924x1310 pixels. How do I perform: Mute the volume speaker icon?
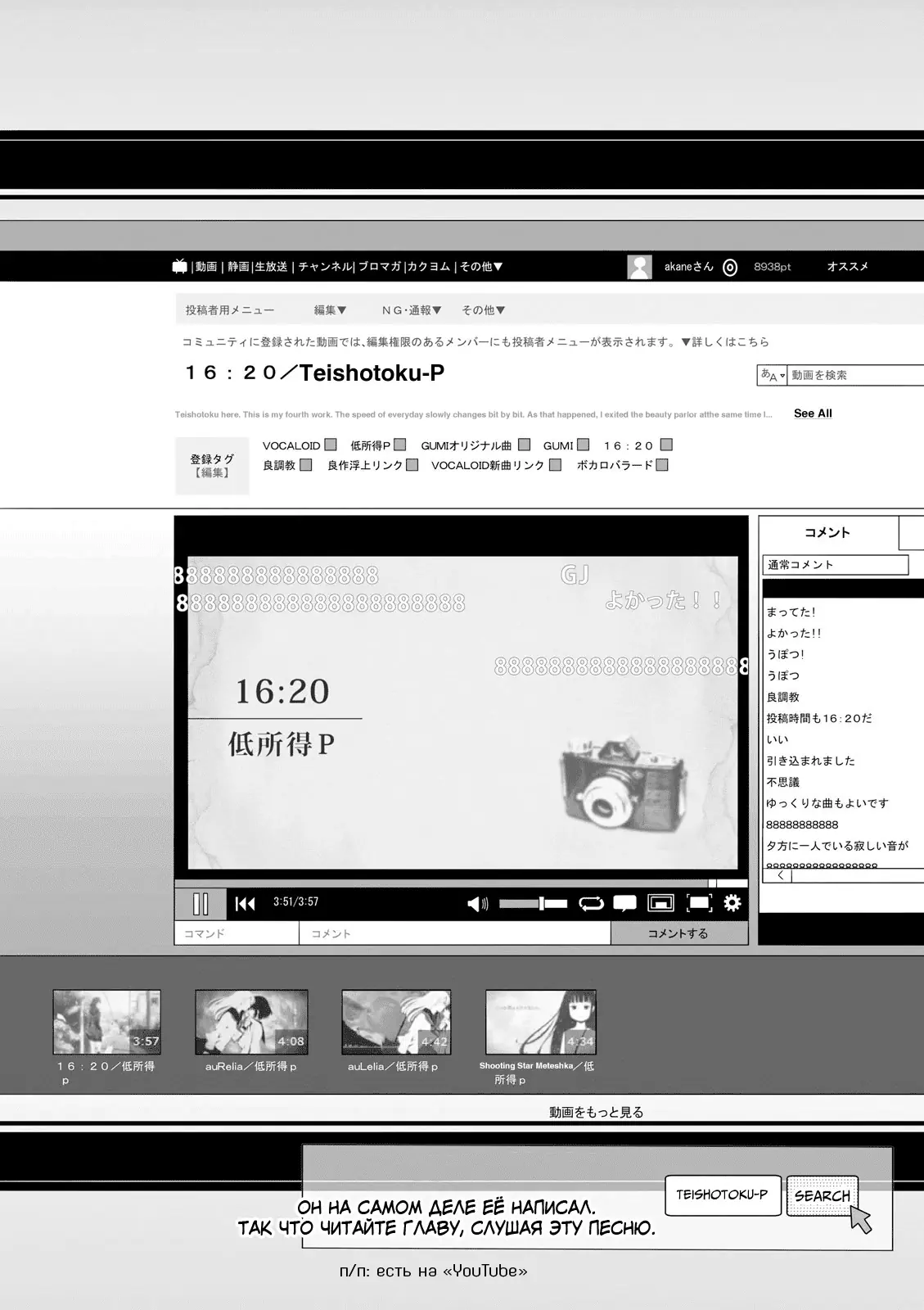477,904
